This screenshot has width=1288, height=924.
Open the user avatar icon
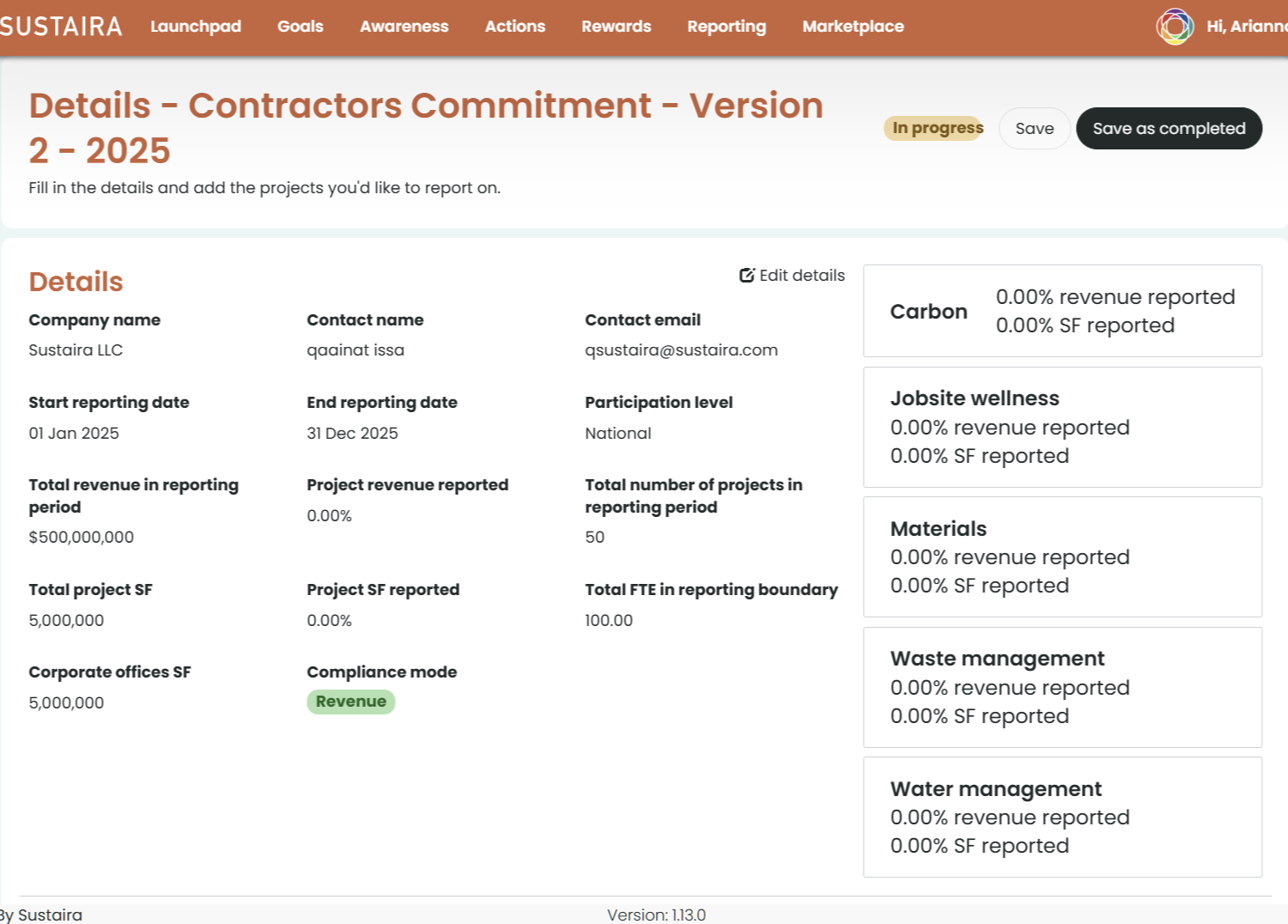click(1175, 27)
